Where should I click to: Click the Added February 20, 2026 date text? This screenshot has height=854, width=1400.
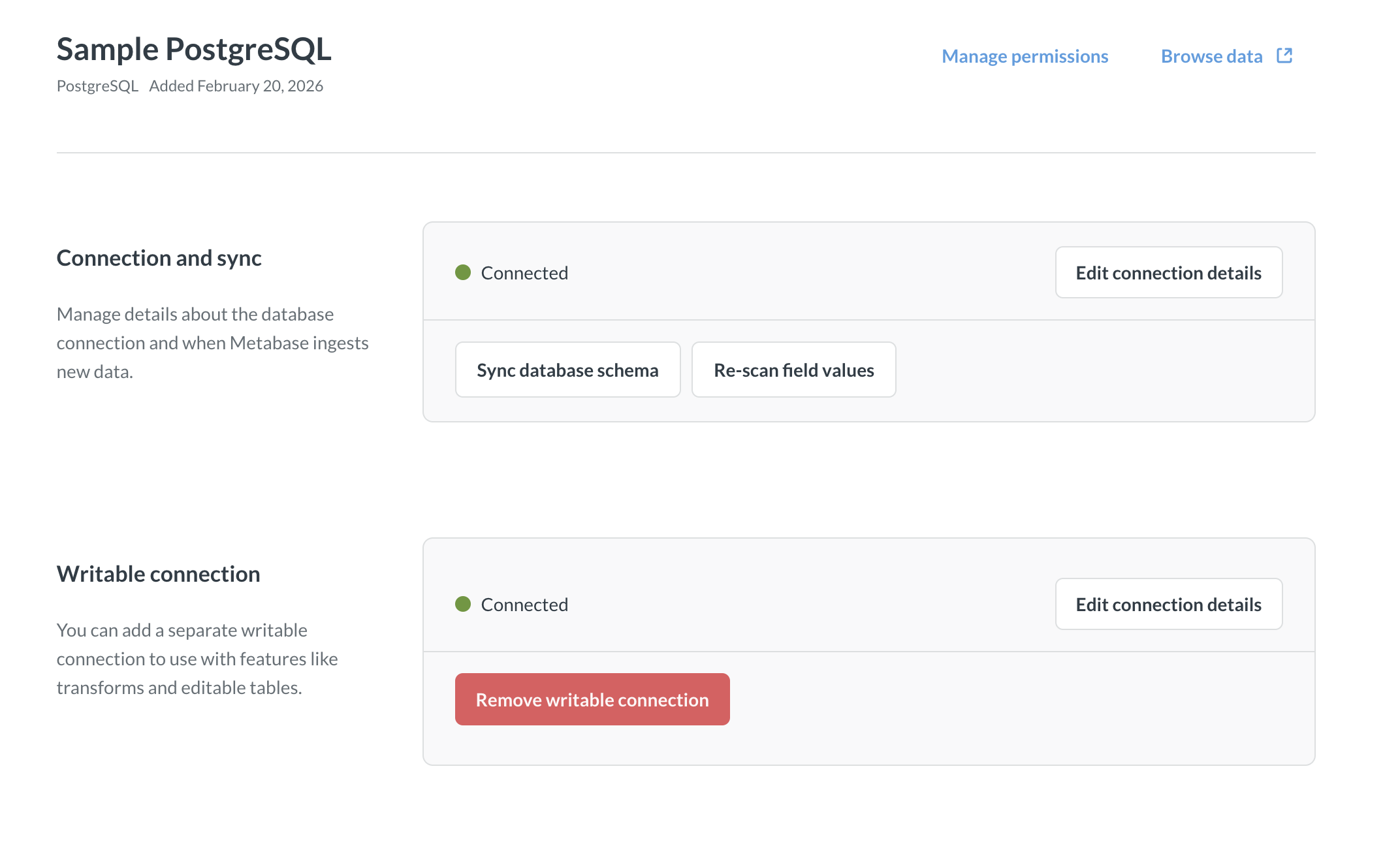click(x=236, y=86)
